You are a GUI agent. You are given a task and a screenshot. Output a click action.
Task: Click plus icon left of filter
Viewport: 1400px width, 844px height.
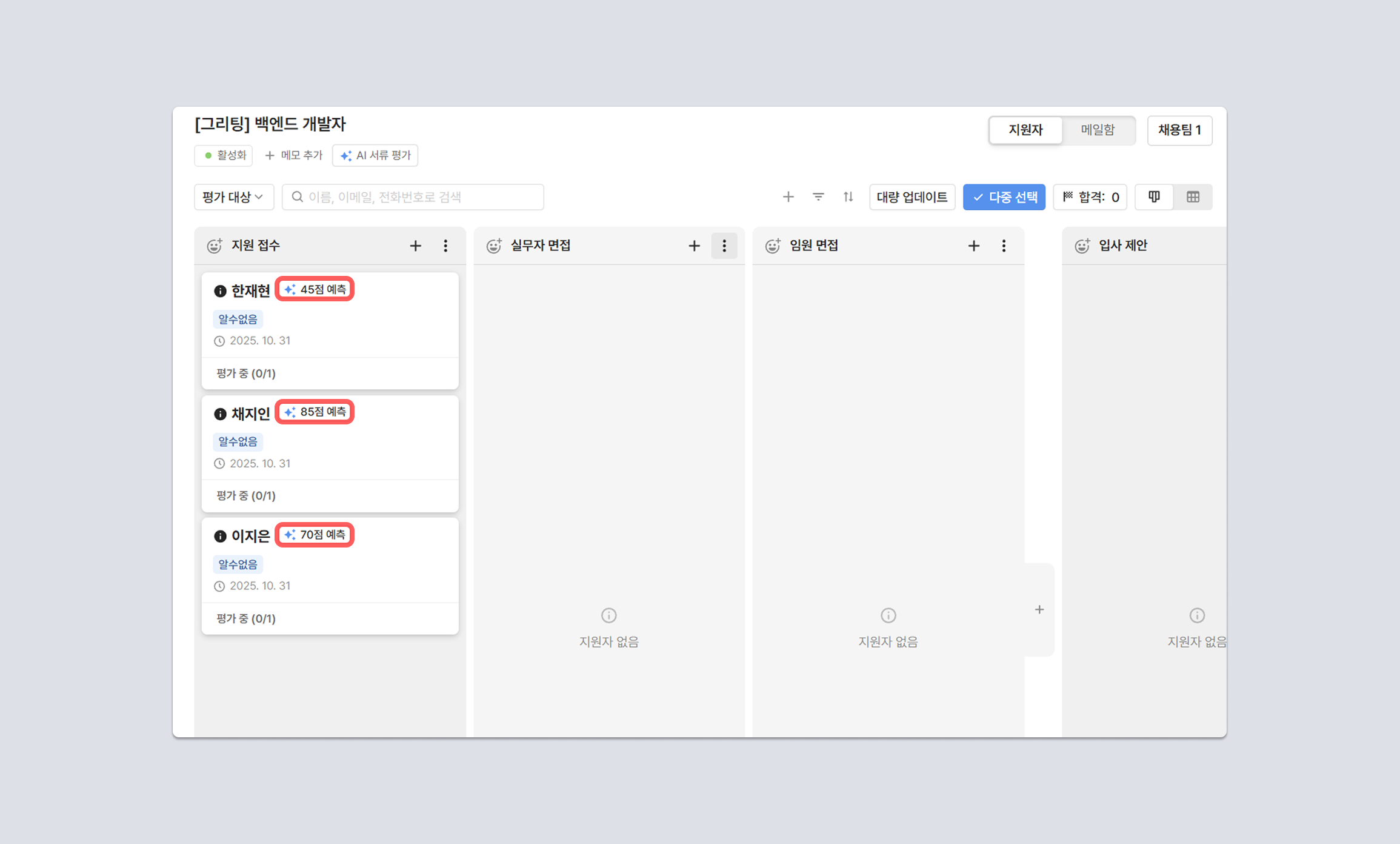click(788, 197)
